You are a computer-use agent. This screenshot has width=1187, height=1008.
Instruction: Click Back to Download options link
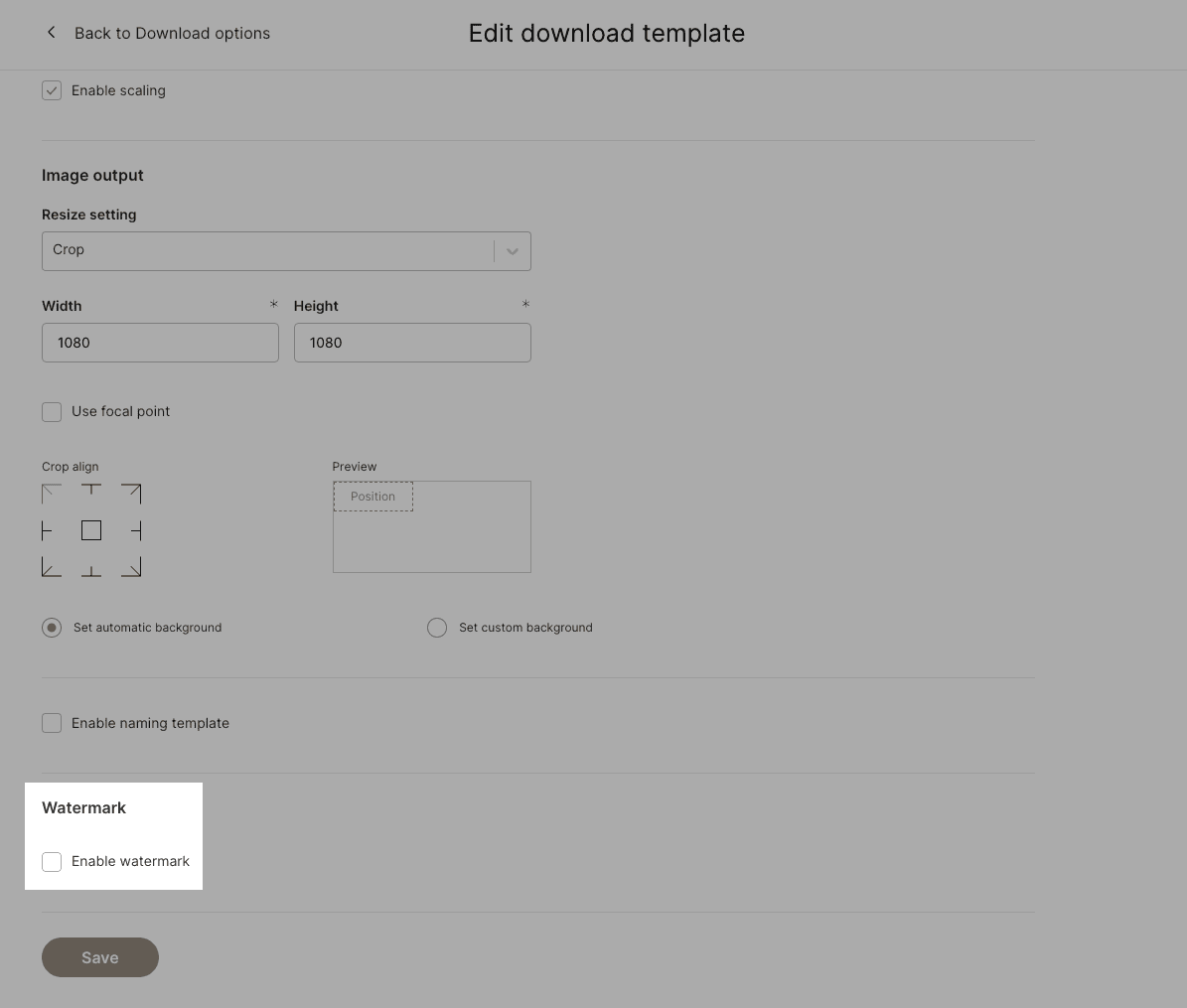[x=172, y=34]
